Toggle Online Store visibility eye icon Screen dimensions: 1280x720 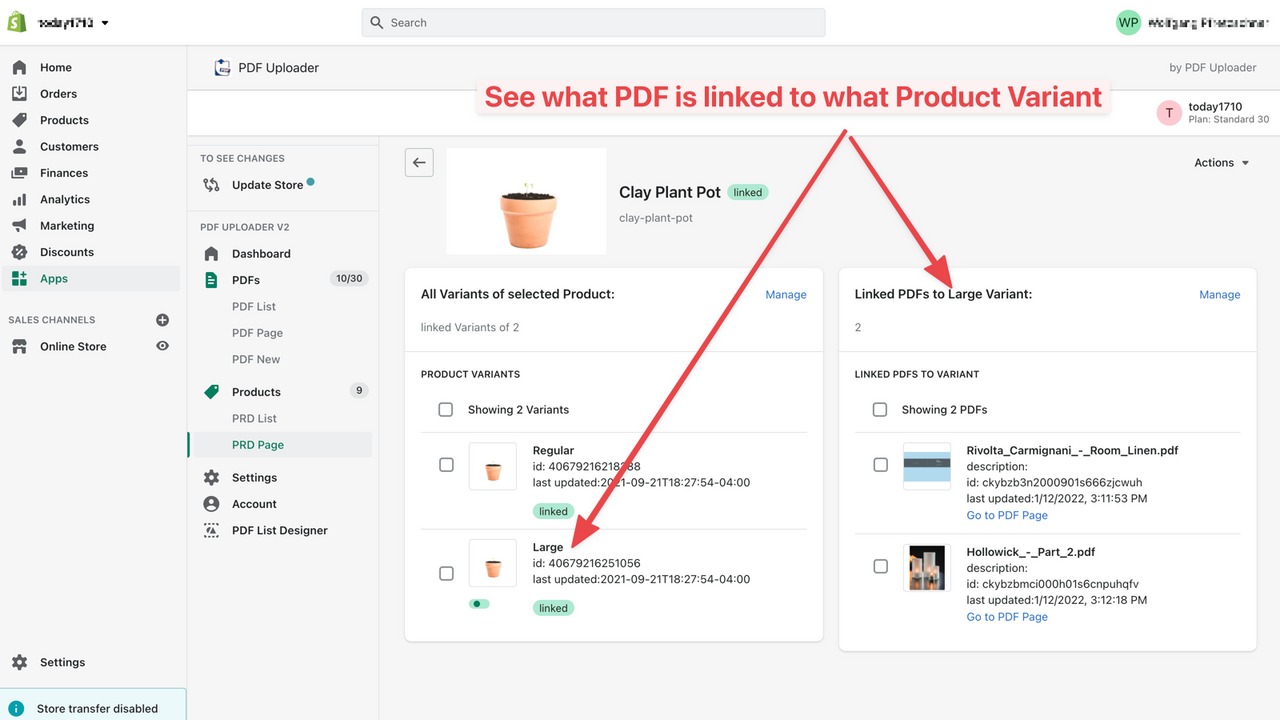pos(163,346)
